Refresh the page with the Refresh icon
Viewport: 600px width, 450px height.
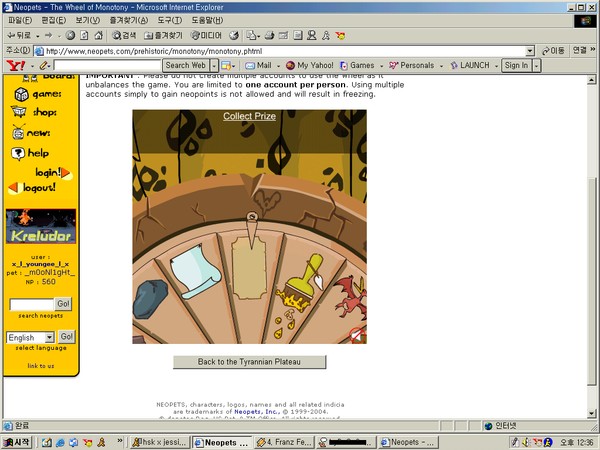pos(84,36)
